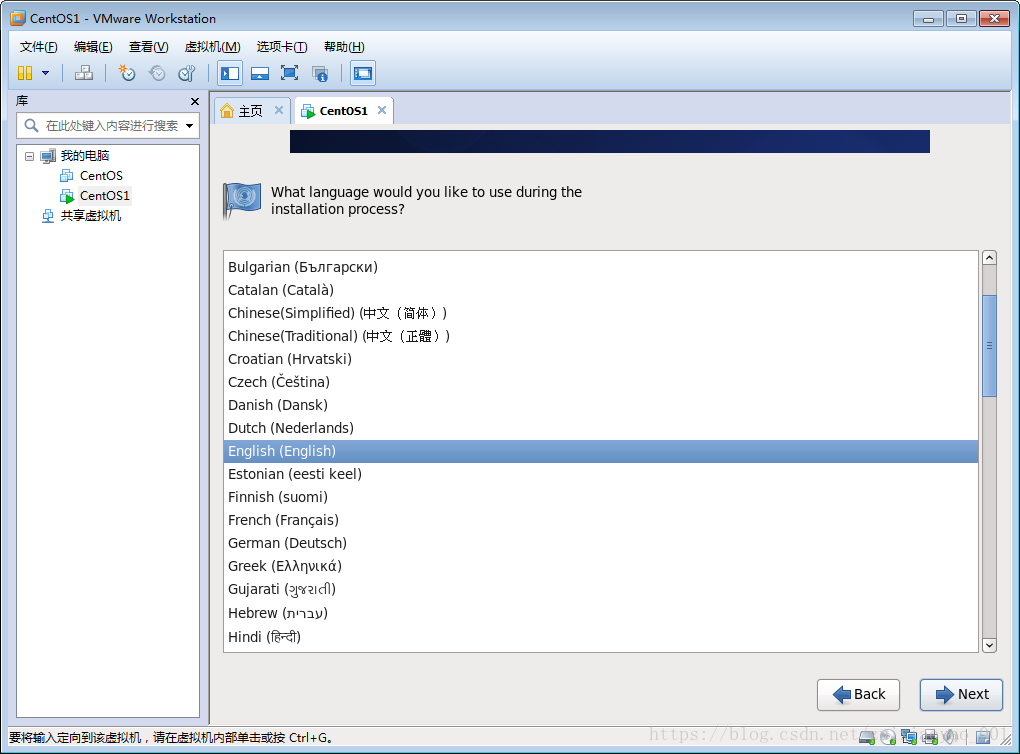The width and height of the screenshot is (1020, 754).
Task: Select 共享虚拟机 in the library
Action: pyautogui.click(x=90, y=216)
